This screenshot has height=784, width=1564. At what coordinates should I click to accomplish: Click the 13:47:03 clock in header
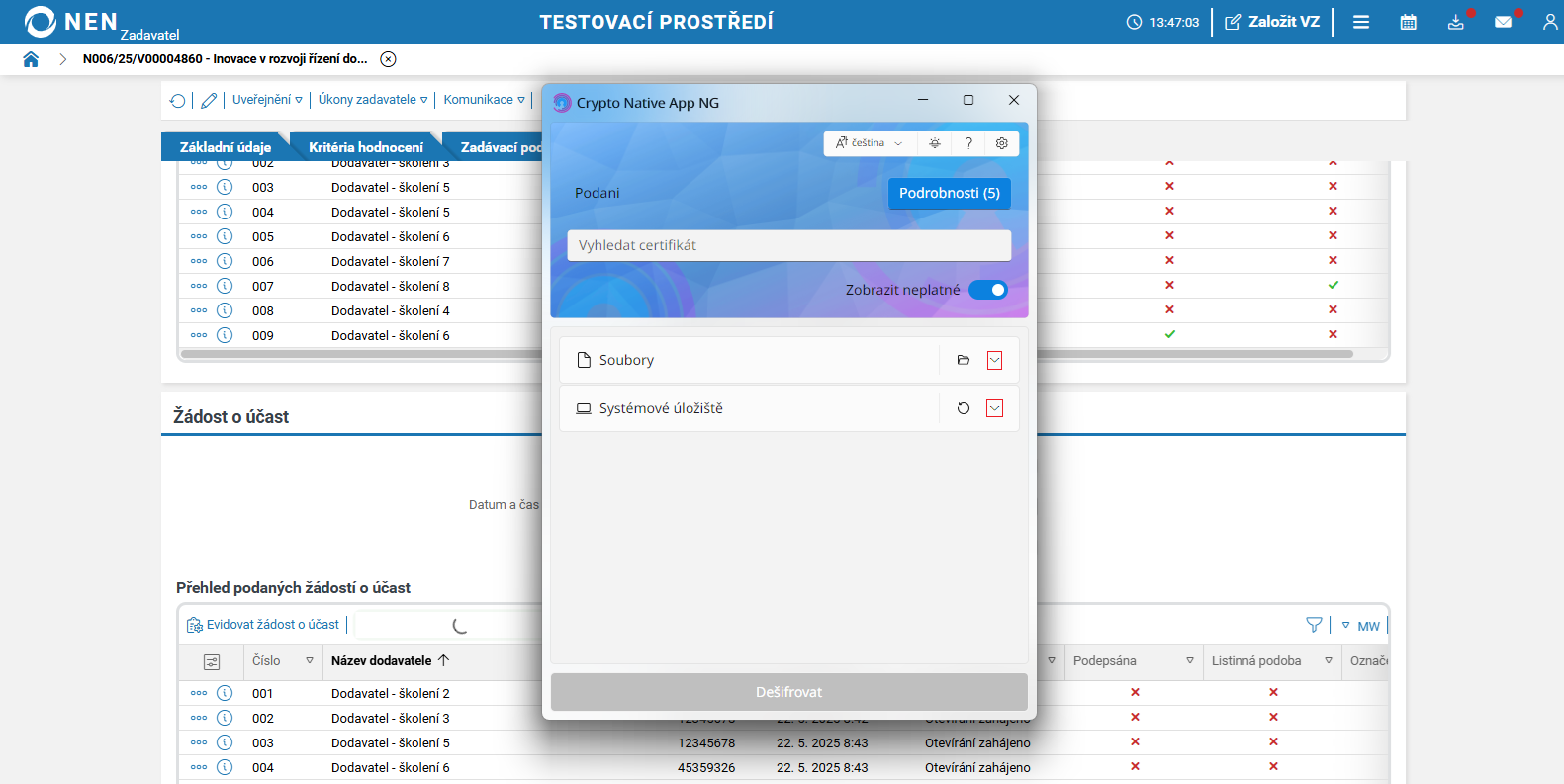pos(1163,22)
